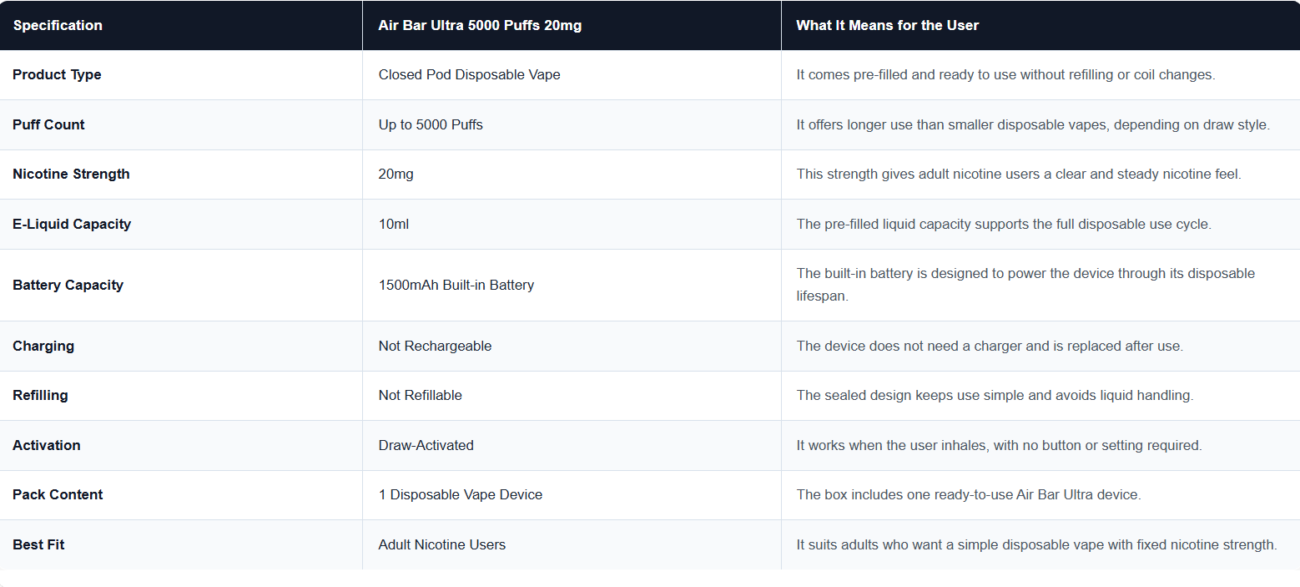Select the 'Product Type' row label
Image resolution: width=1300 pixels, height=587 pixels.
(x=57, y=75)
